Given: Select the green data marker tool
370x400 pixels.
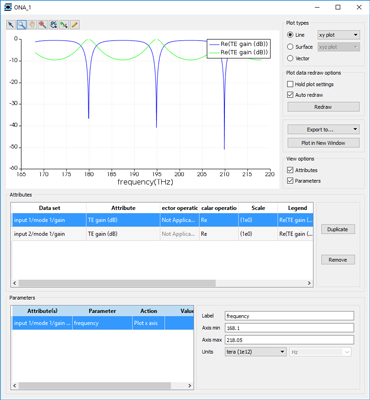Looking at the screenshot, I should pos(64,25).
